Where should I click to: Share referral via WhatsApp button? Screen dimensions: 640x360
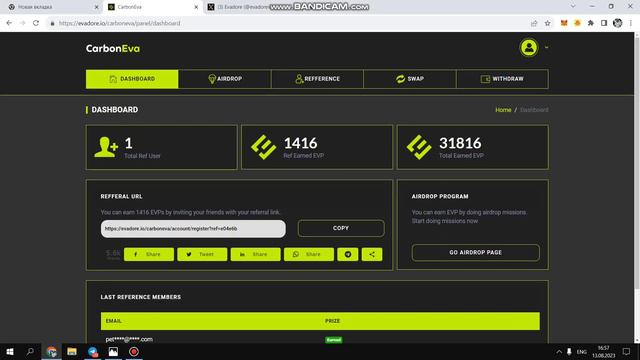pyautogui.click(x=309, y=254)
